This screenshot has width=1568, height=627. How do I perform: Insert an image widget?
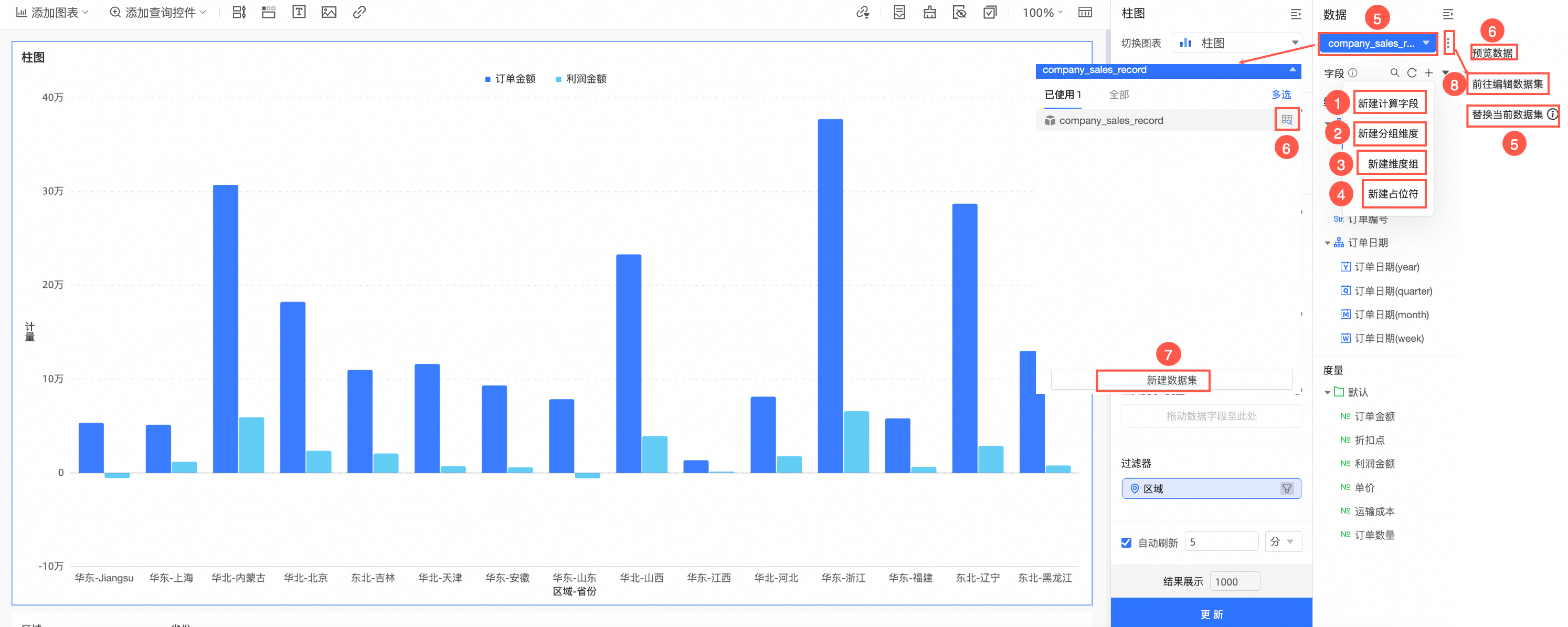(329, 12)
